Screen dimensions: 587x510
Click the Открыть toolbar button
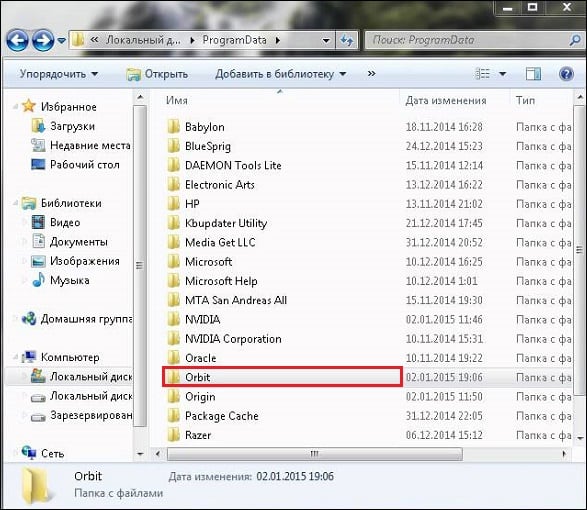pos(157,74)
